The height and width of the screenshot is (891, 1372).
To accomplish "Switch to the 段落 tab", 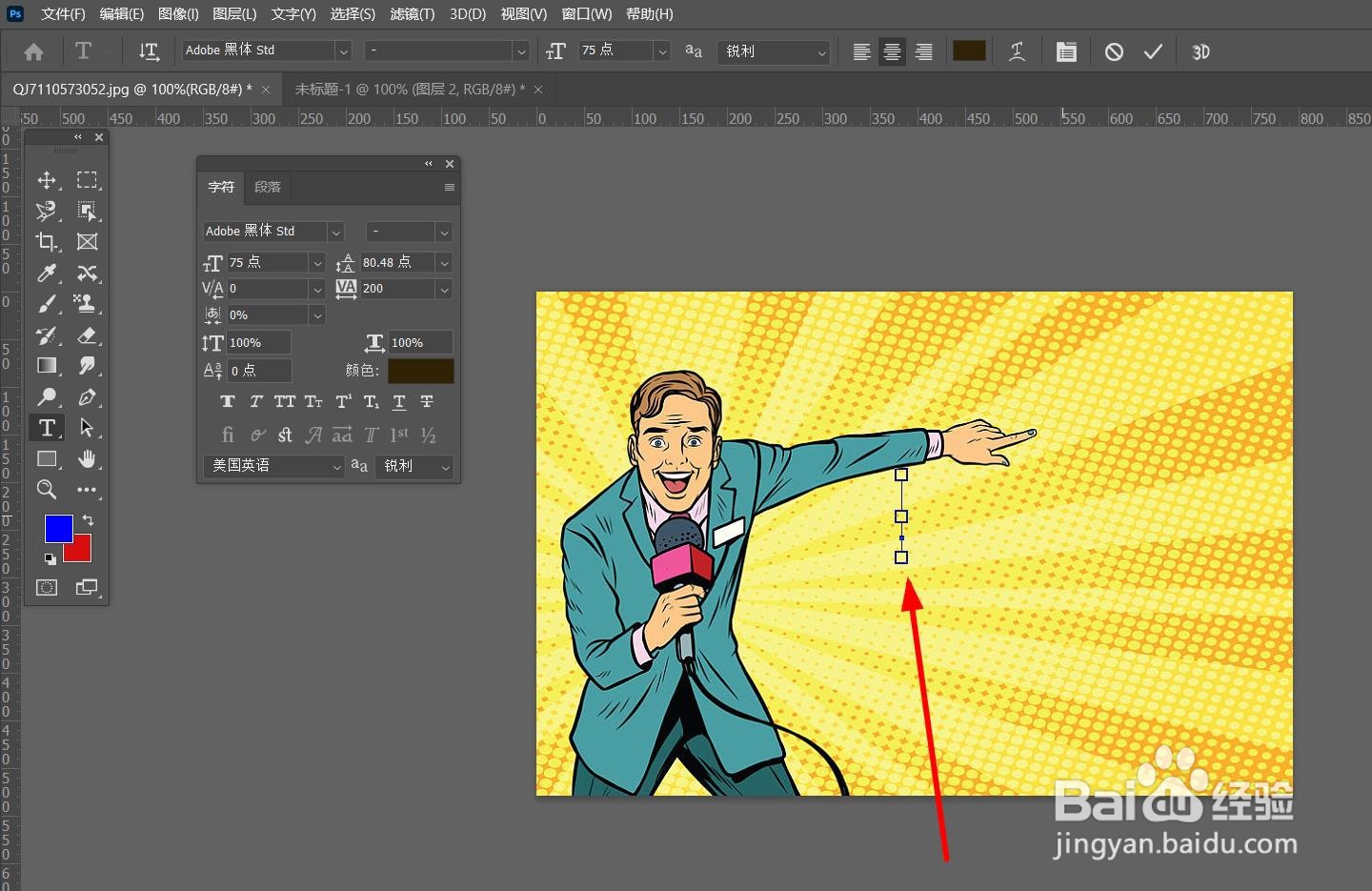I will pos(268,188).
